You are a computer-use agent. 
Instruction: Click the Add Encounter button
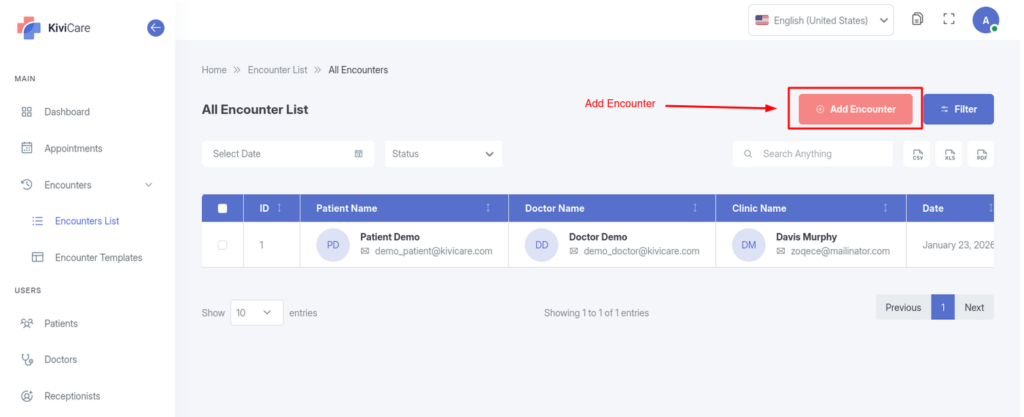click(855, 109)
